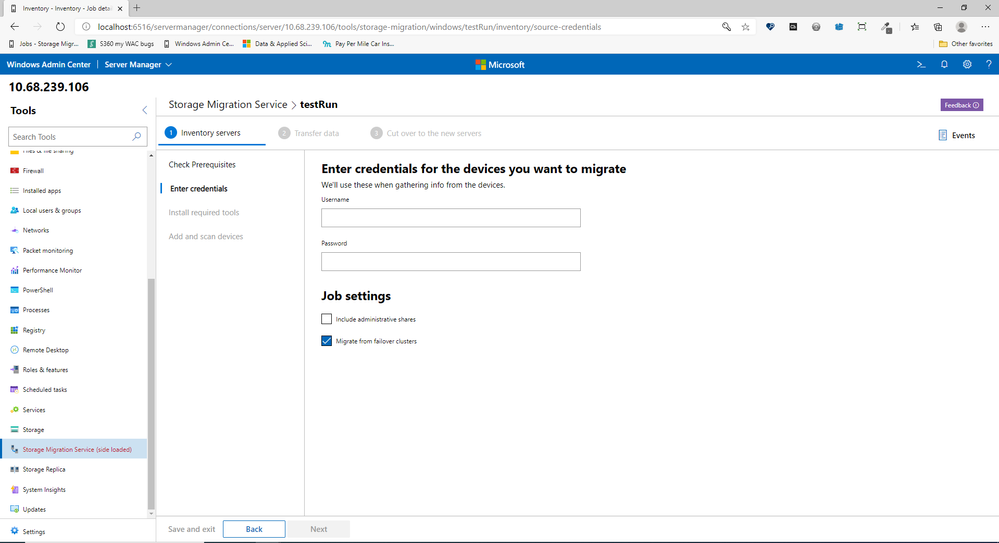Launch the PowerShell tool icon

point(15,290)
